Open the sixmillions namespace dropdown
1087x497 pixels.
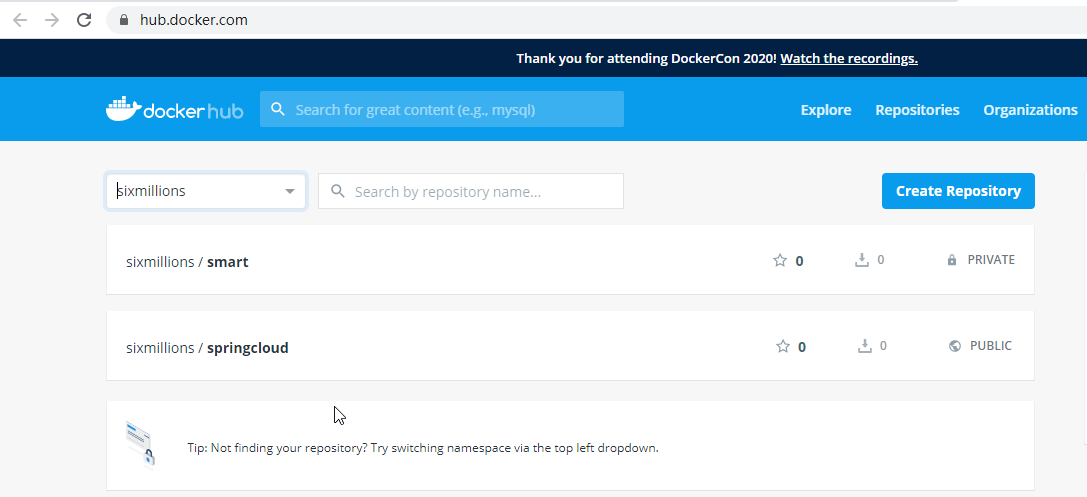206,191
